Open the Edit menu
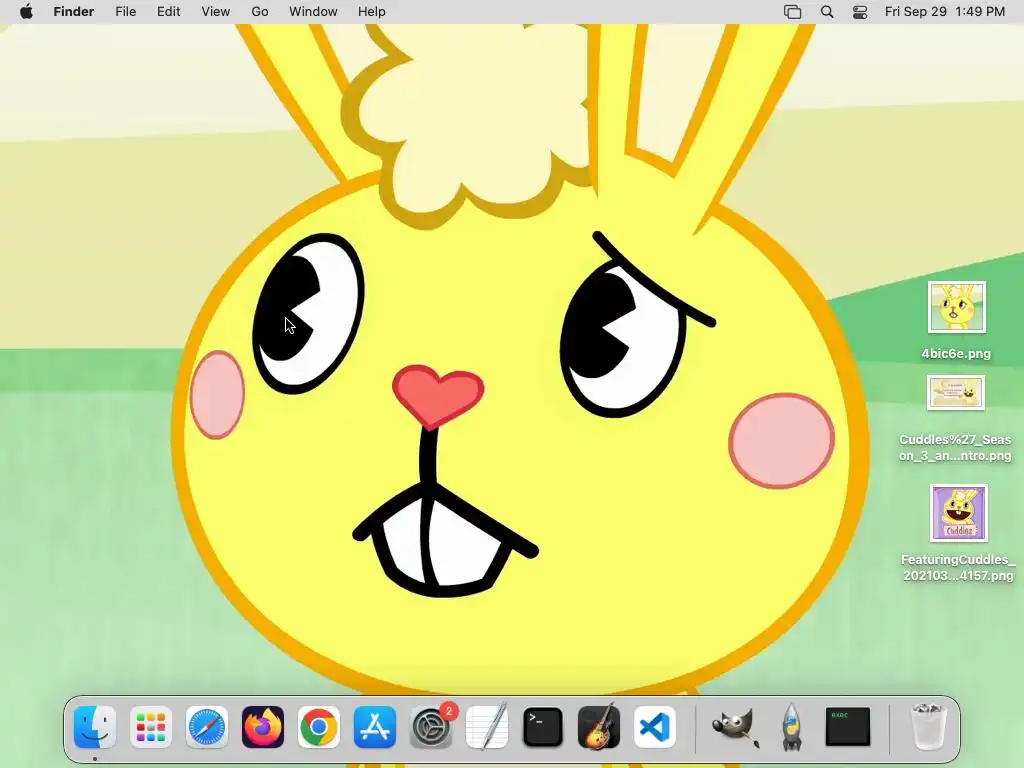 (168, 12)
